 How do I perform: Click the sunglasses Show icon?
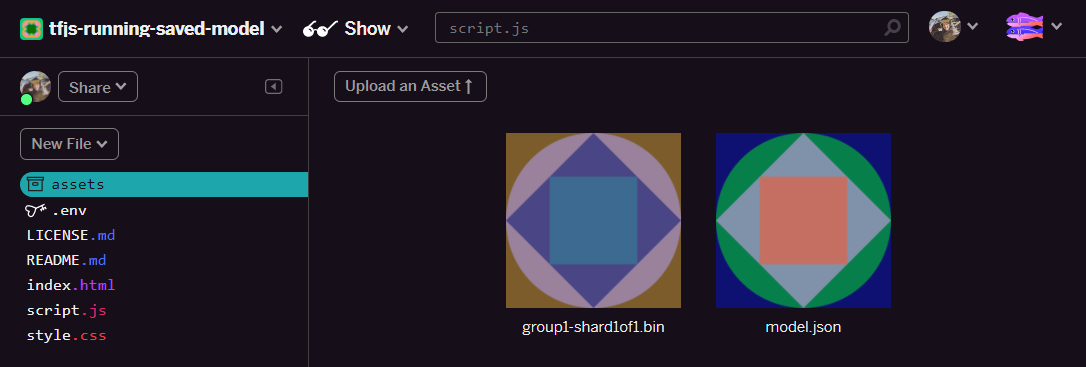(320, 29)
